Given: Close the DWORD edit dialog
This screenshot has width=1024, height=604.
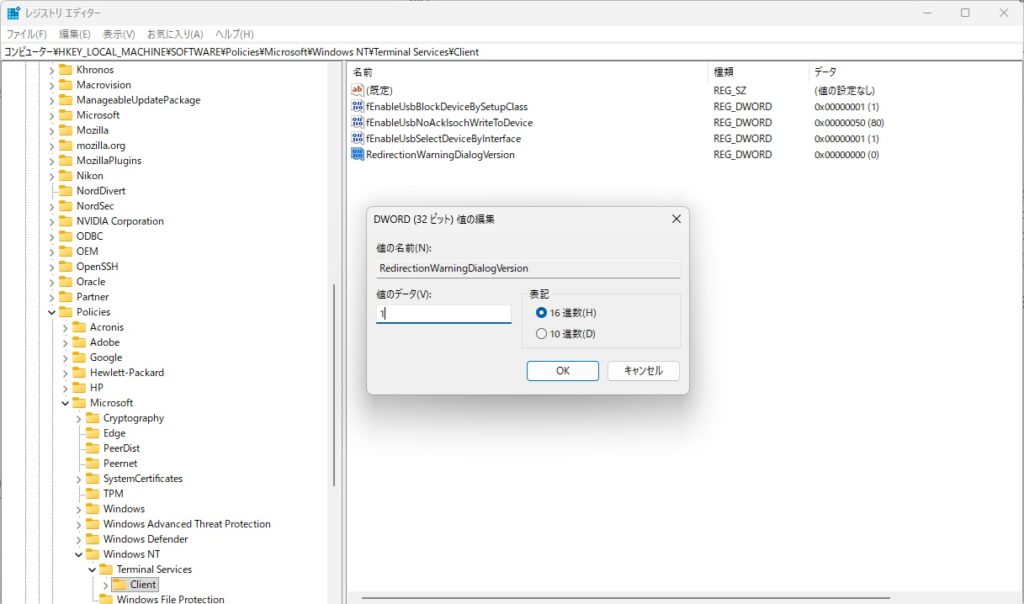Looking at the screenshot, I should click(x=676, y=219).
